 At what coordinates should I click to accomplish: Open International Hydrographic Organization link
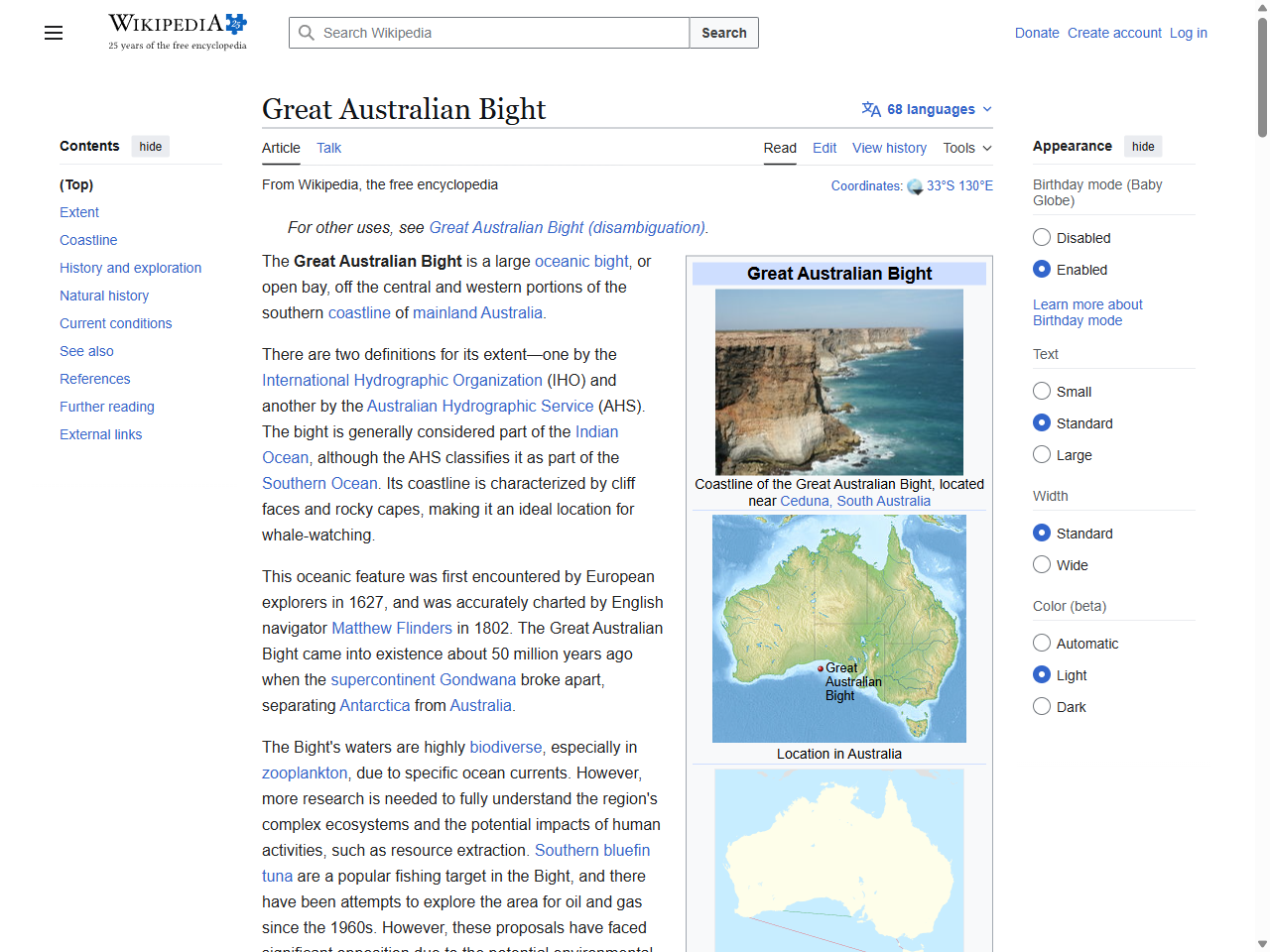(x=402, y=380)
